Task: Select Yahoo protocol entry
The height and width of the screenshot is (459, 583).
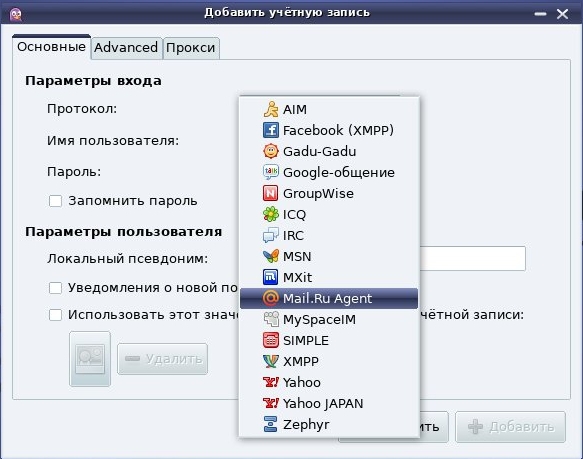Action: tap(329, 382)
